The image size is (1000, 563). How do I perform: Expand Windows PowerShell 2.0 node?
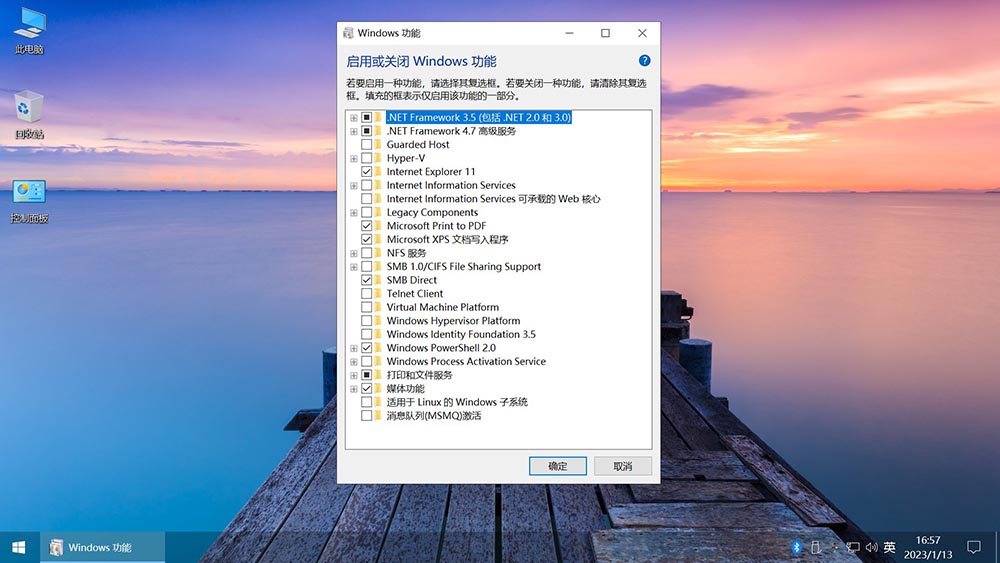pyautogui.click(x=354, y=348)
